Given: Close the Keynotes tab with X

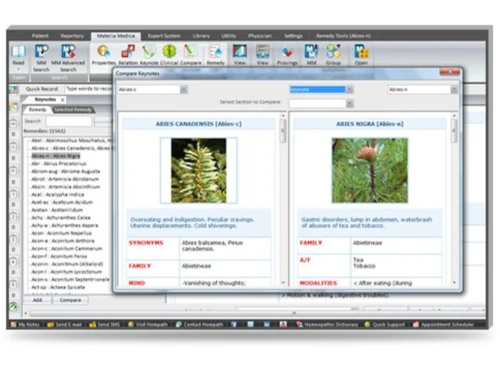Looking at the screenshot, I should tap(62, 100).
